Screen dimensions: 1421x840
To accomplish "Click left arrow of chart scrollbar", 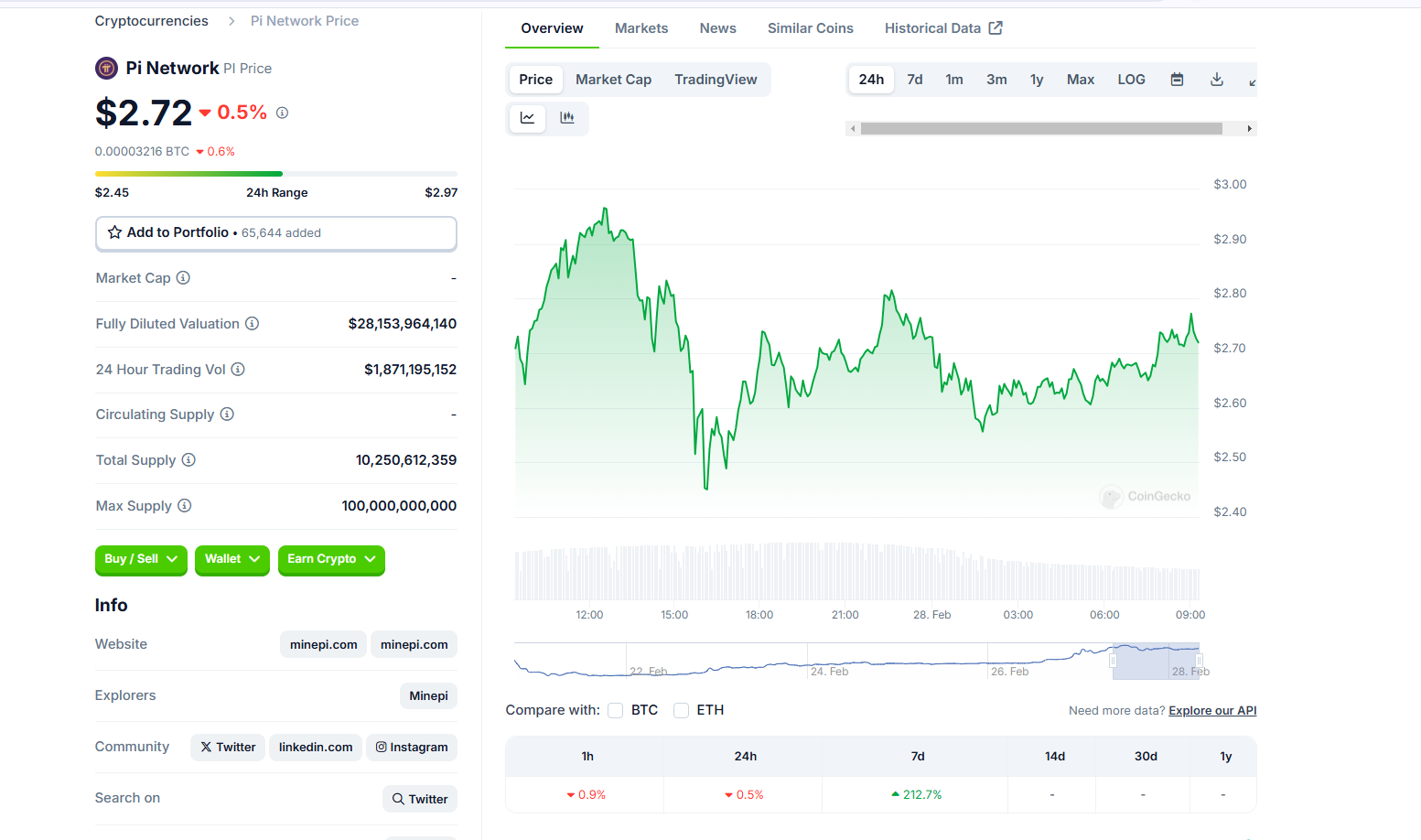I will click(853, 128).
